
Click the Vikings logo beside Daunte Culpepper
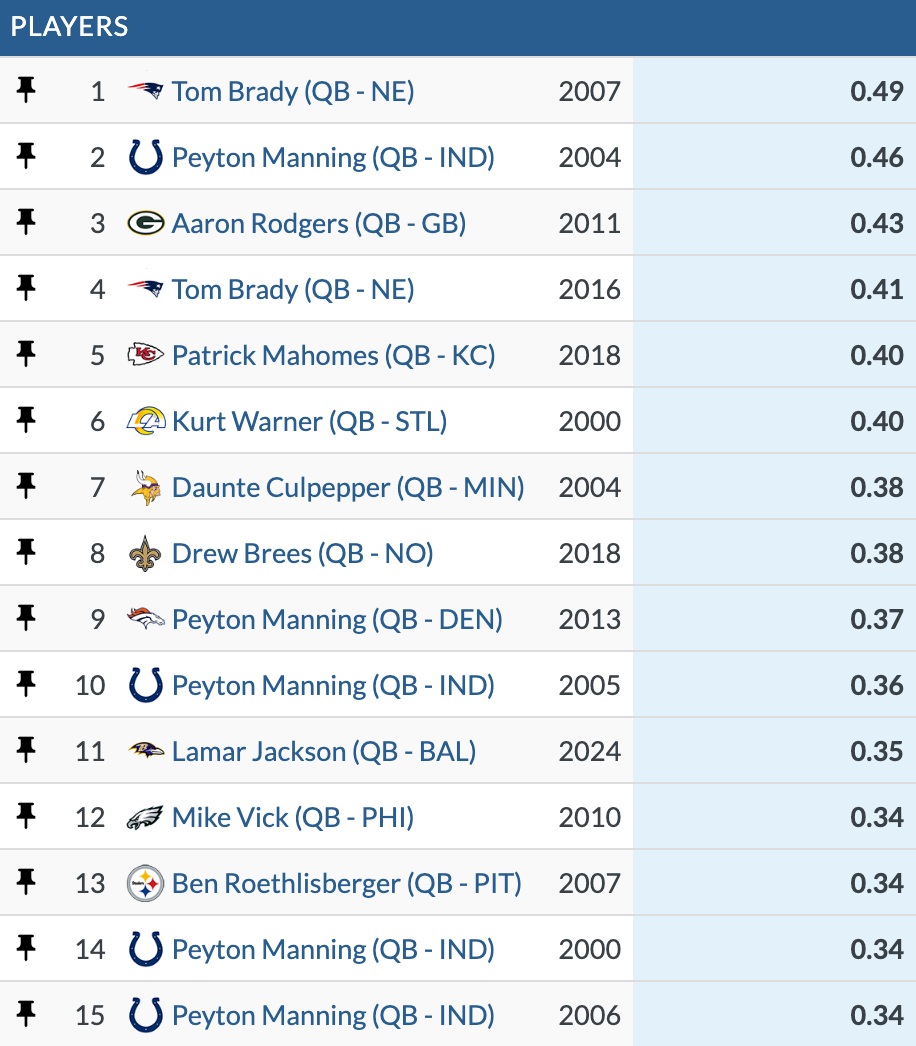click(145, 487)
